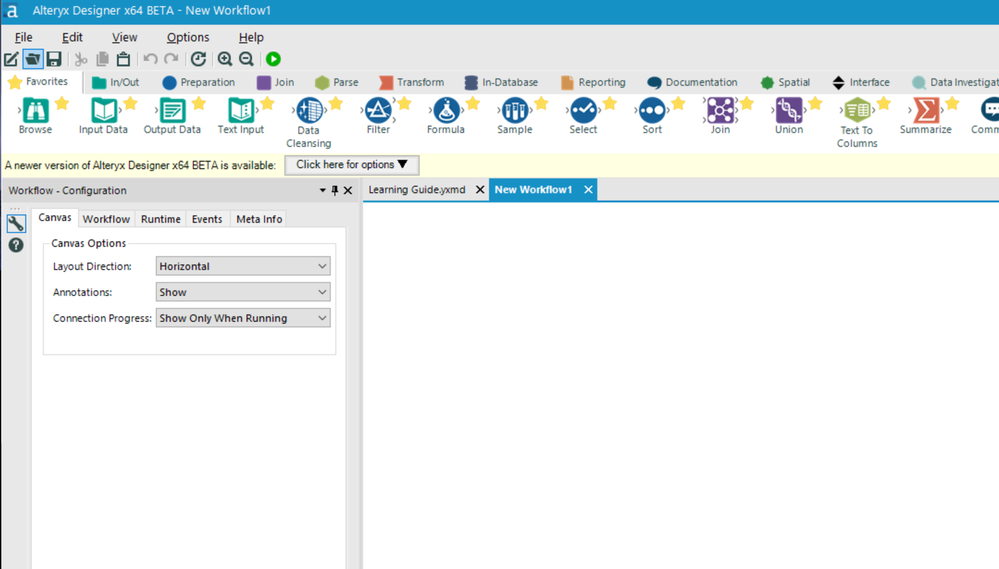This screenshot has height=569, width=999.
Task: Open the Options menu
Action: pos(188,38)
